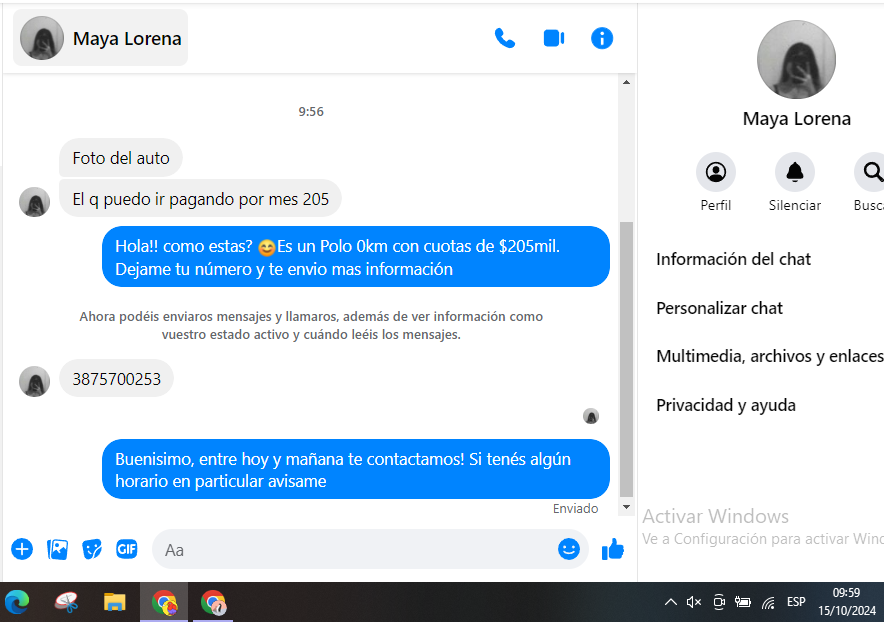Open the emoji picker in message box
The width and height of the screenshot is (884, 622).
(x=568, y=549)
